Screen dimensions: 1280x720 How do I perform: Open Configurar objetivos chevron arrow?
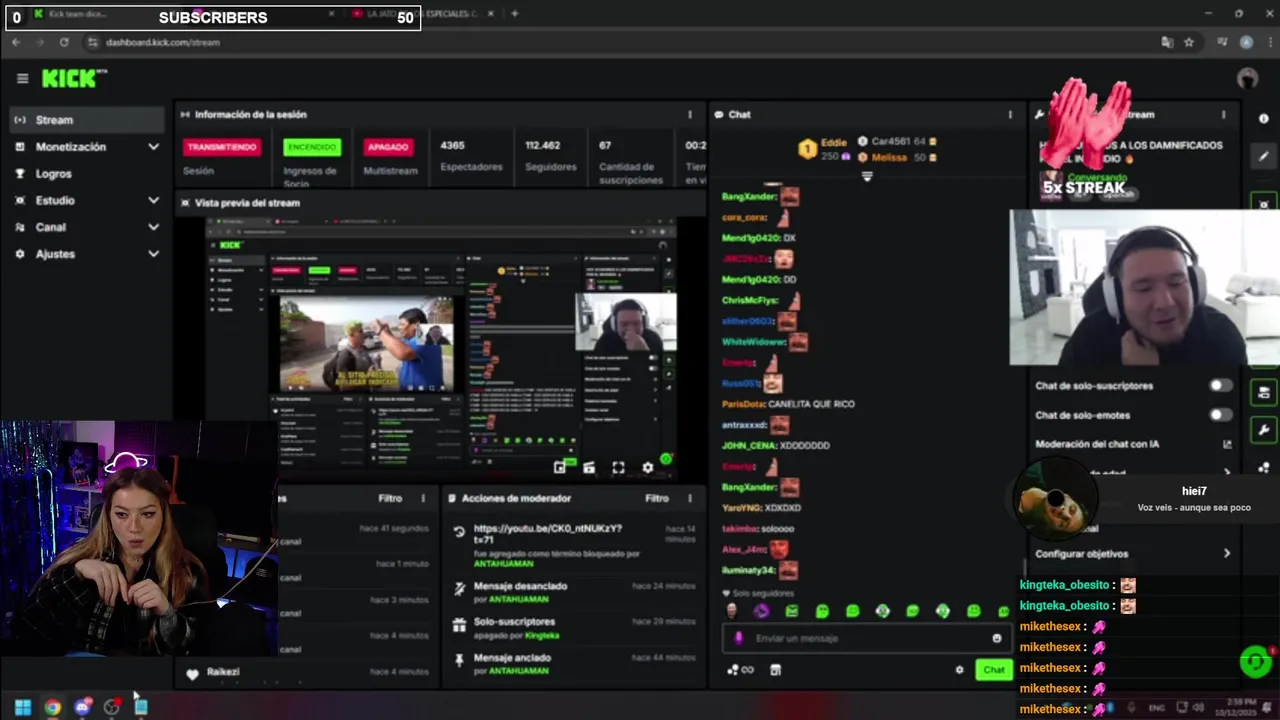(x=1227, y=553)
